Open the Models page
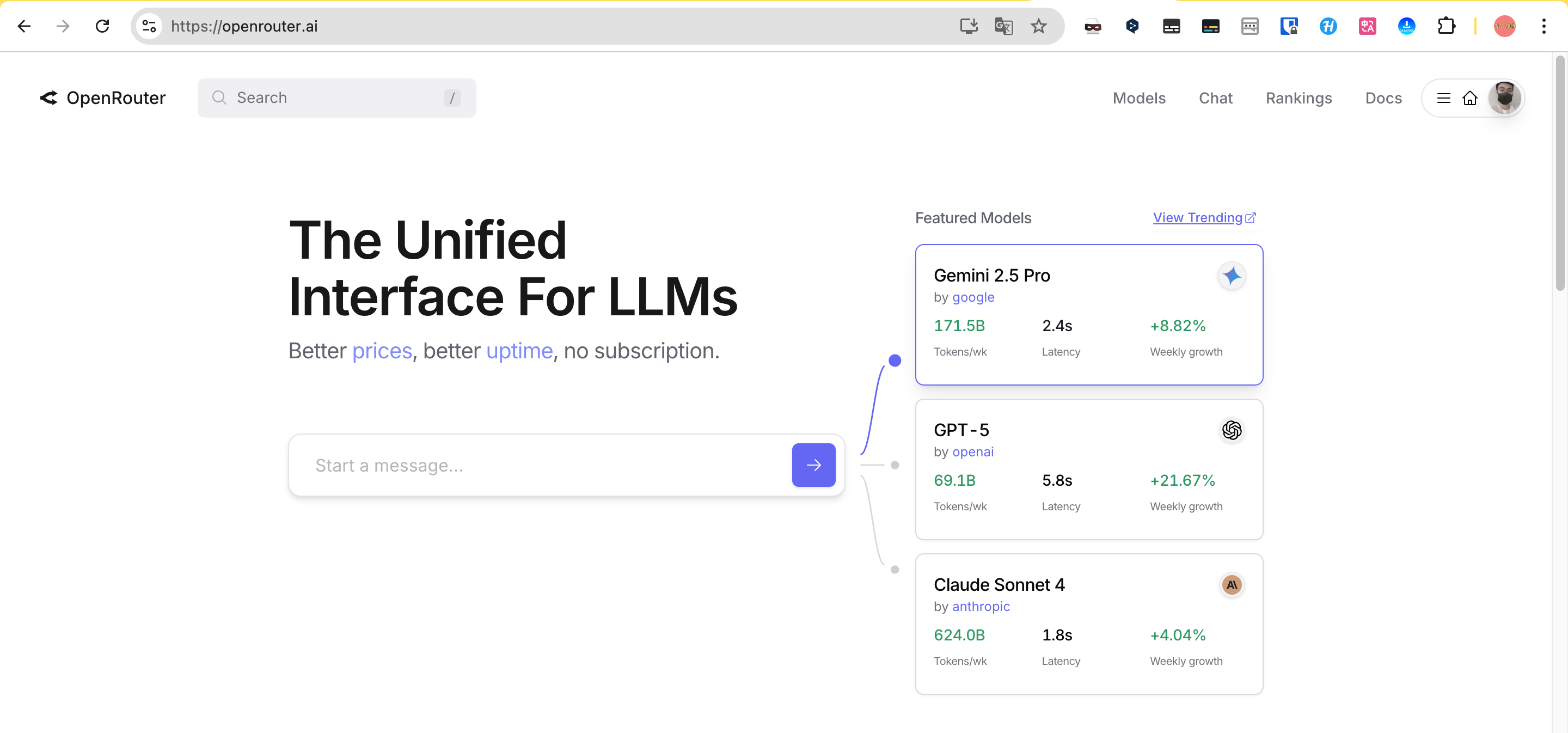The height and width of the screenshot is (733, 1568). pos(1139,98)
